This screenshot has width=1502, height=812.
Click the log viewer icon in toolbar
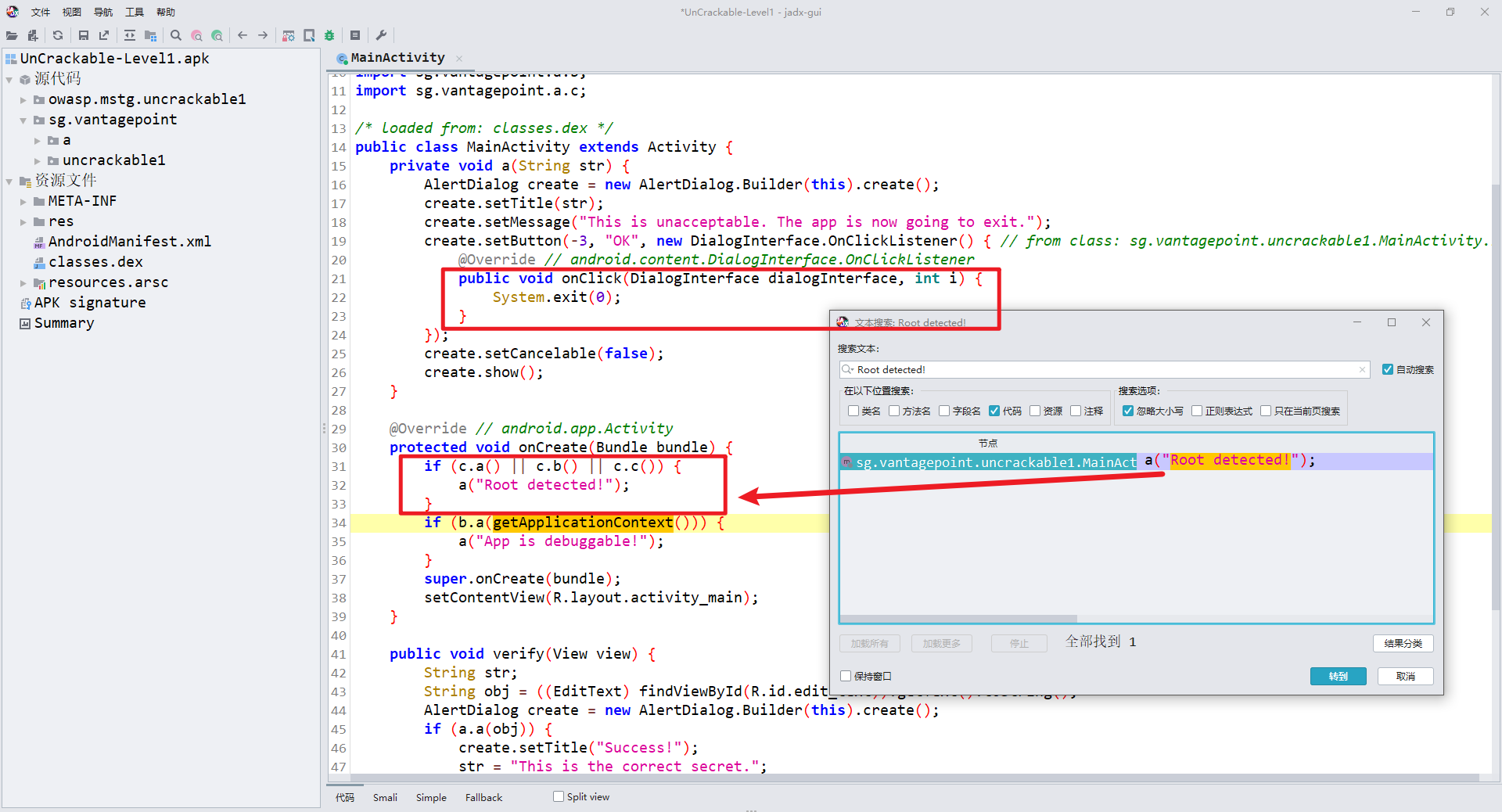click(355, 35)
